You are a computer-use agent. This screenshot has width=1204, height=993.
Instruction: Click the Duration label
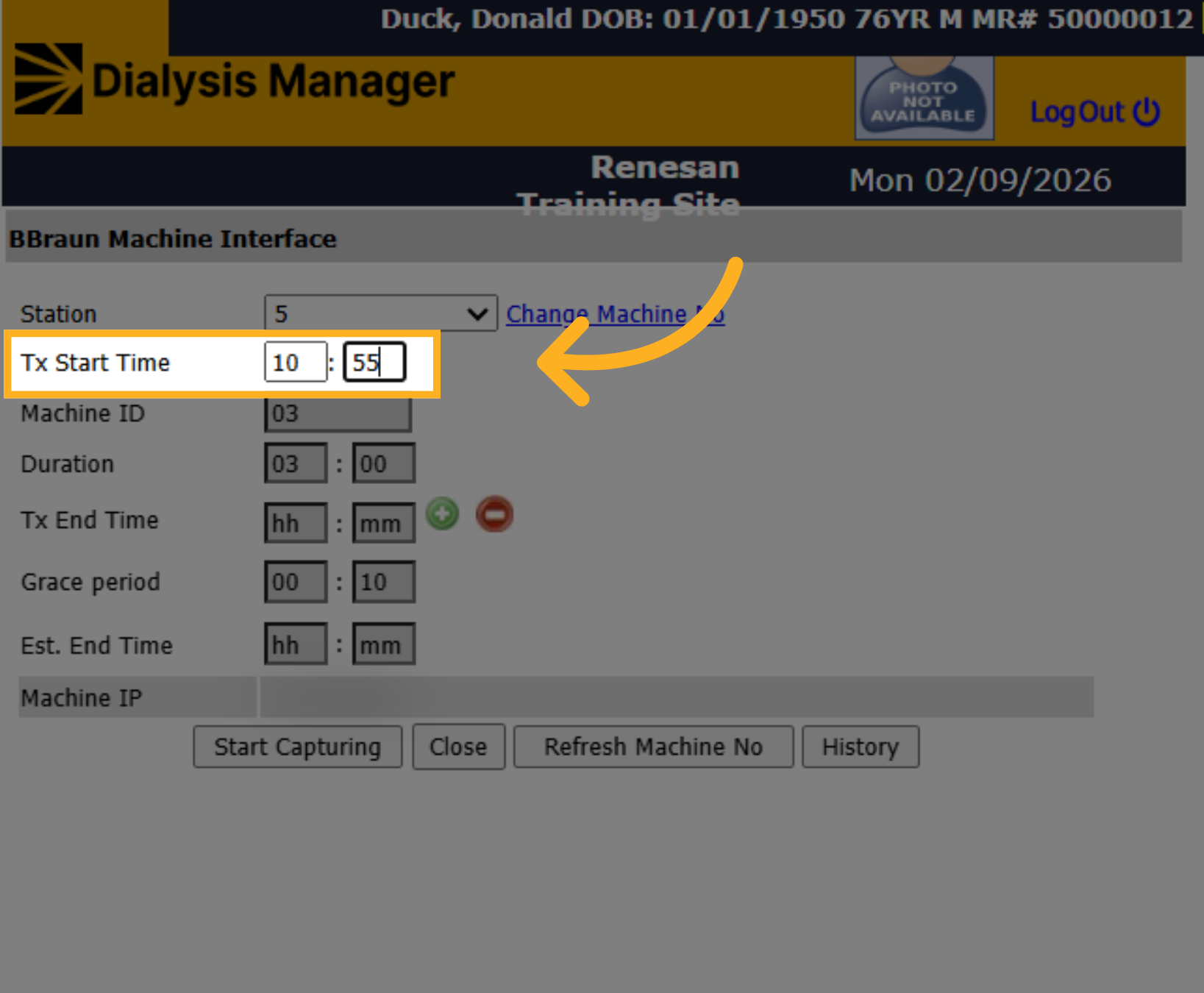(x=67, y=464)
